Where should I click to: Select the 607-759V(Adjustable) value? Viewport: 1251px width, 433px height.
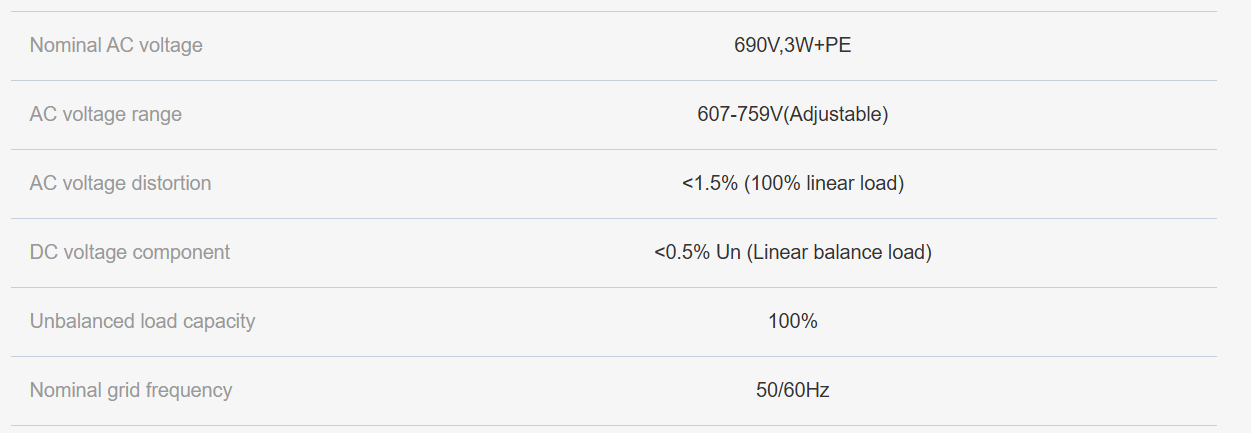pyautogui.click(x=793, y=114)
